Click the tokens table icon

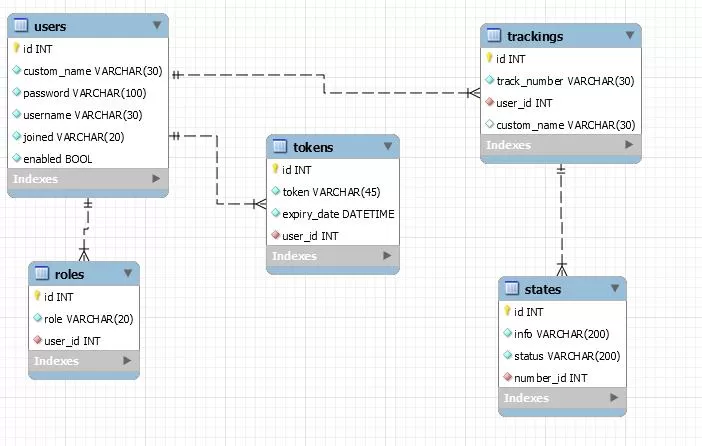coord(279,146)
